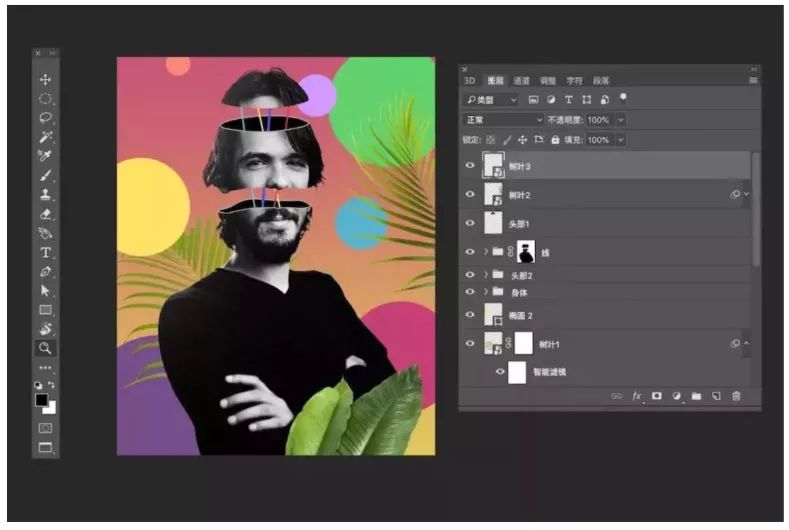Toggle lock transparent pixels
The width and height of the screenshot is (789, 530).
(x=491, y=140)
